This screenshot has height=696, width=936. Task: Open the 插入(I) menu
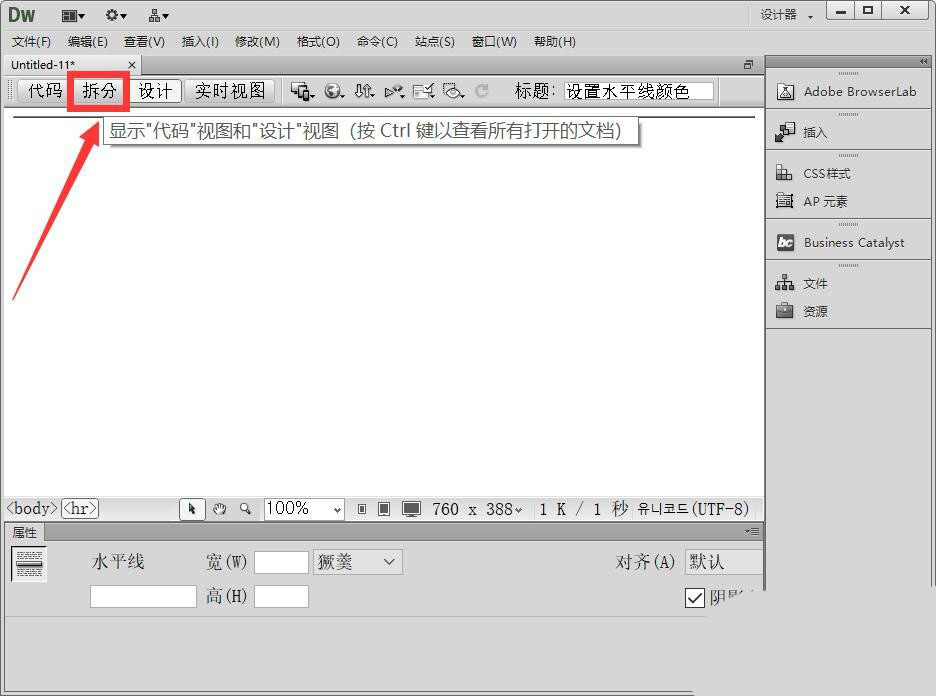click(199, 42)
